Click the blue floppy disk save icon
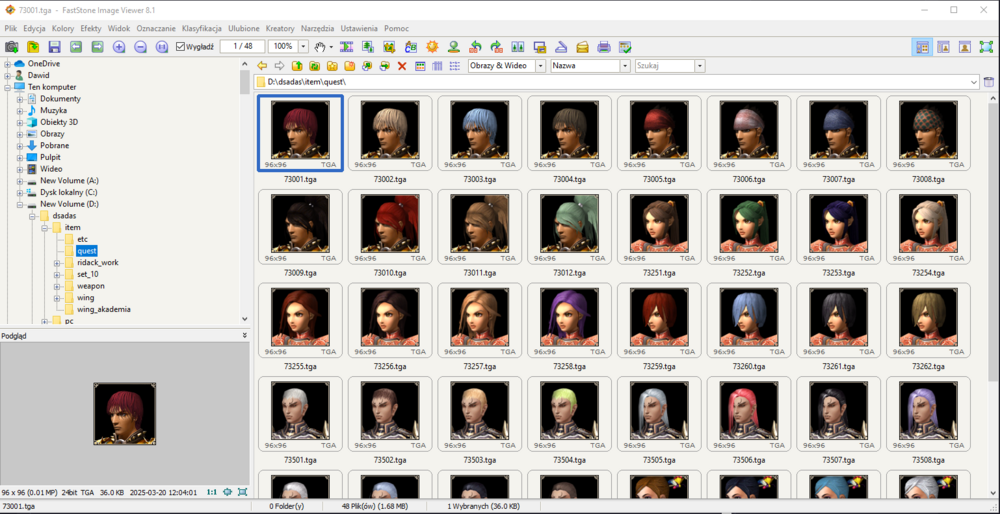This screenshot has width=1000, height=514. coord(54,47)
